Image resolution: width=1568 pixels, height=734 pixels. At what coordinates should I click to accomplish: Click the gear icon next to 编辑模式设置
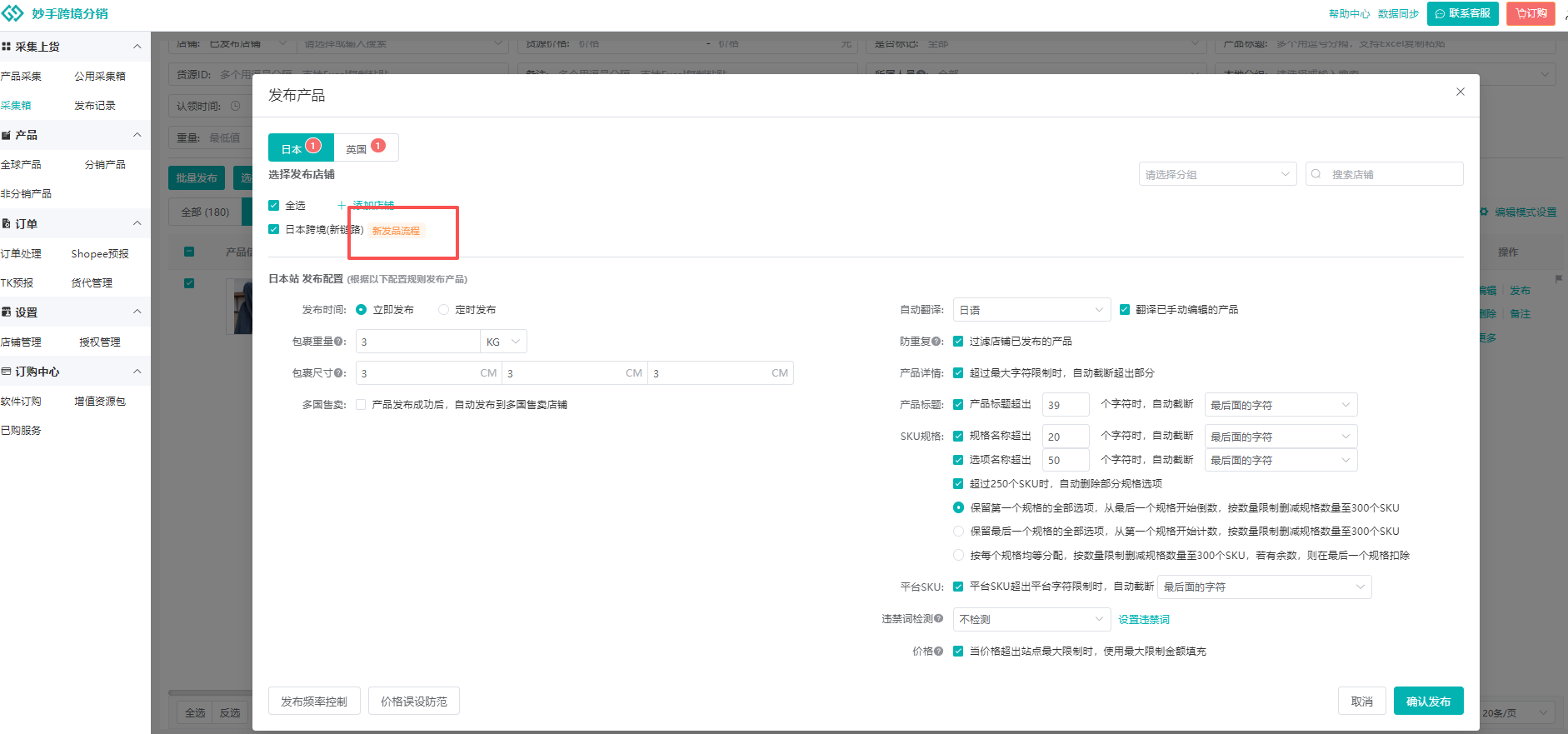1484,212
